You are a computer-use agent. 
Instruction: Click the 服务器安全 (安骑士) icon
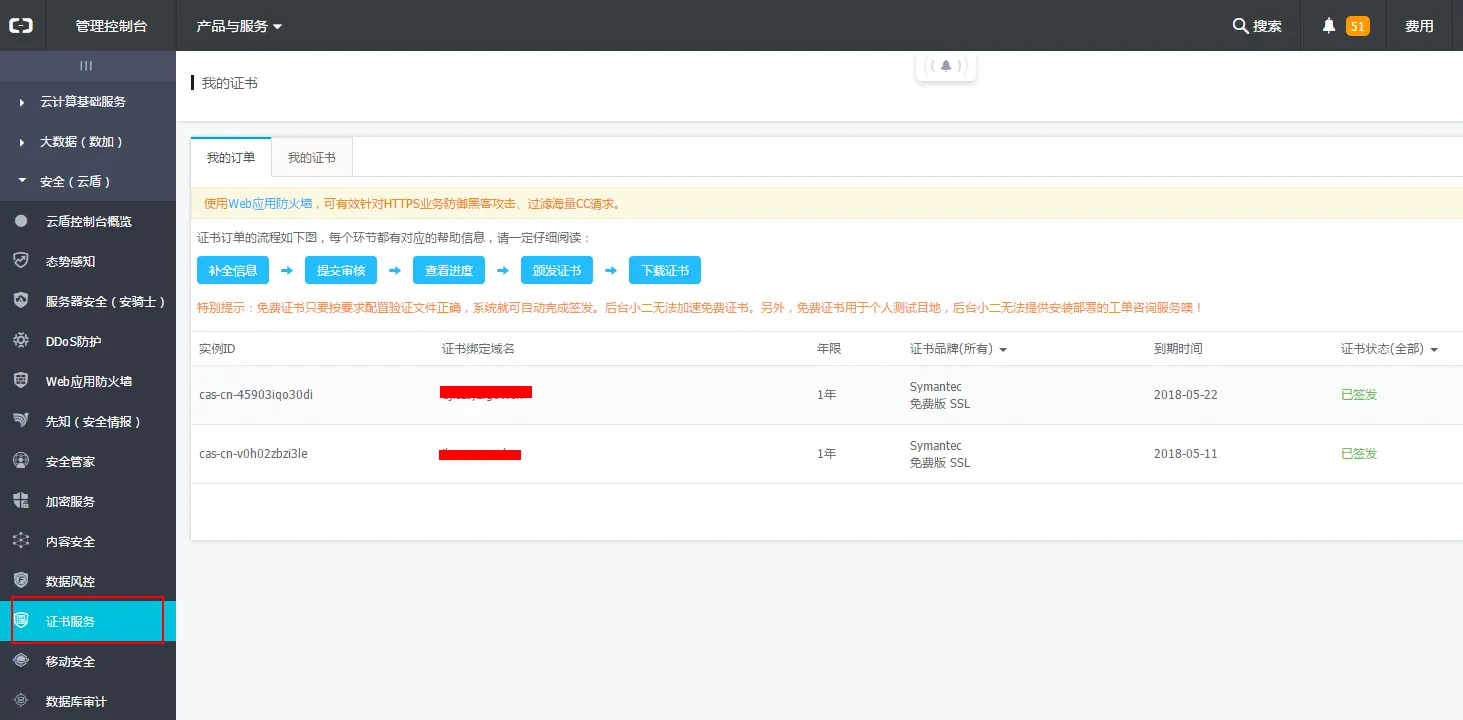click(21, 301)
